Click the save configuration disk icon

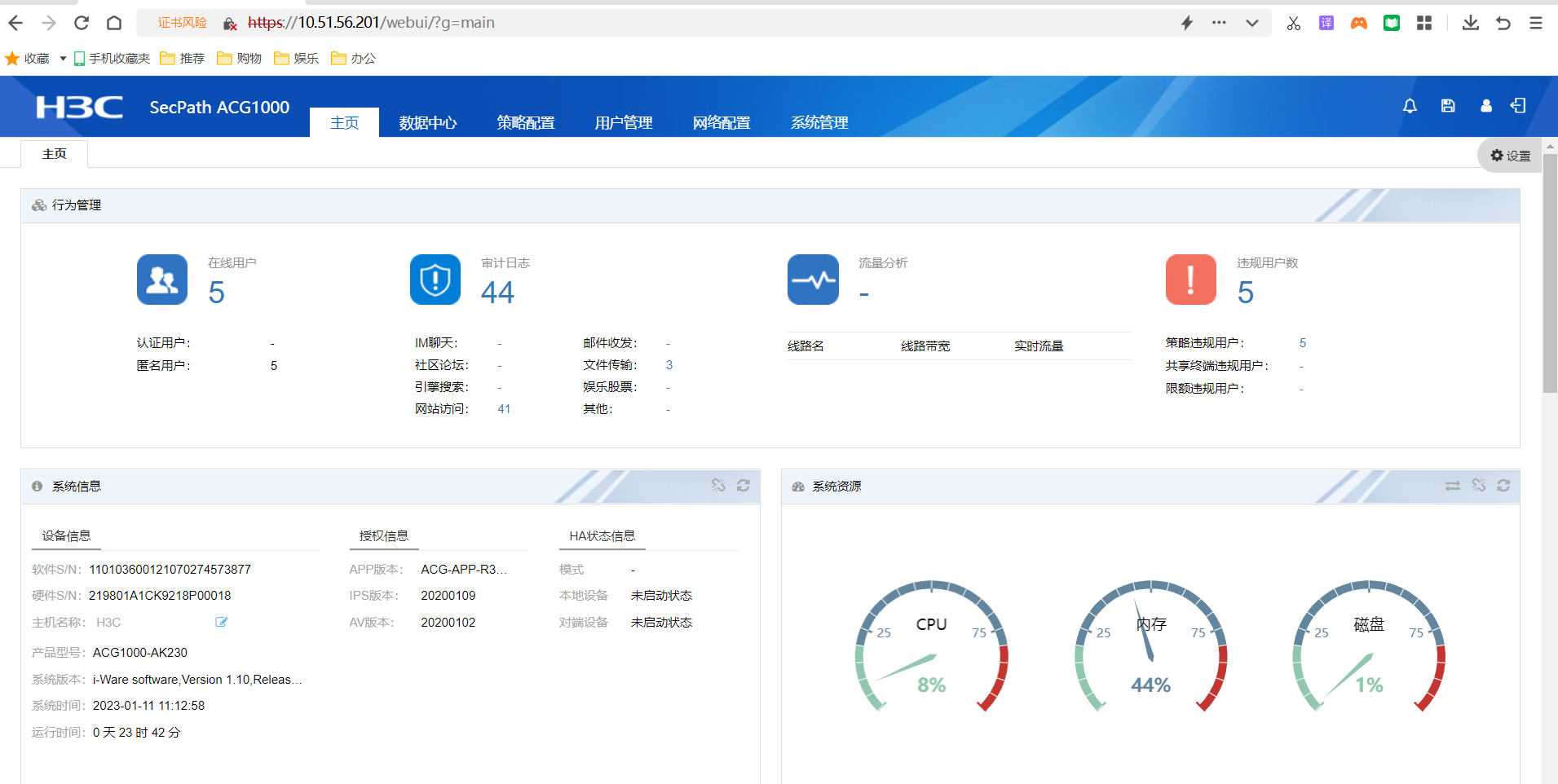click(x=1448, y=106)
